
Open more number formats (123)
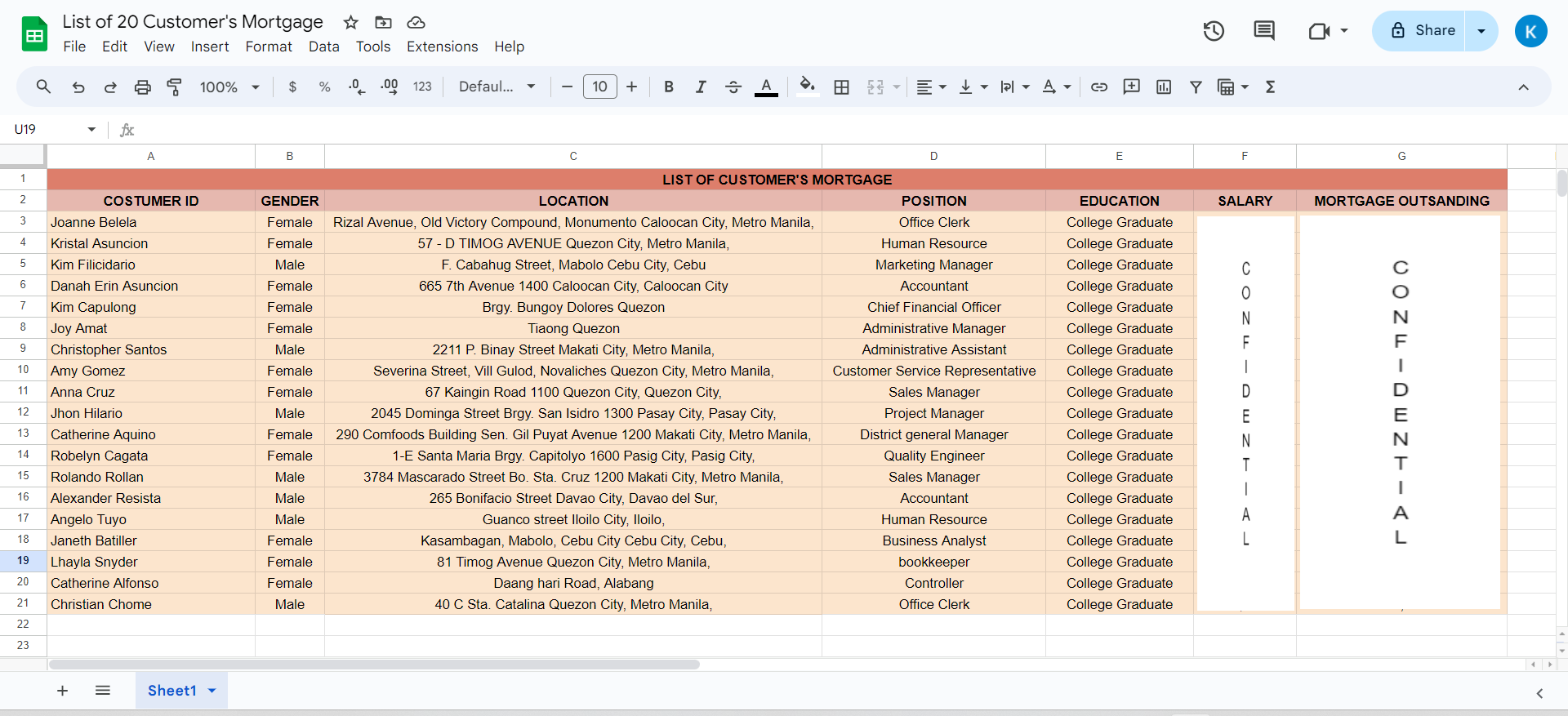click(422, 87)
